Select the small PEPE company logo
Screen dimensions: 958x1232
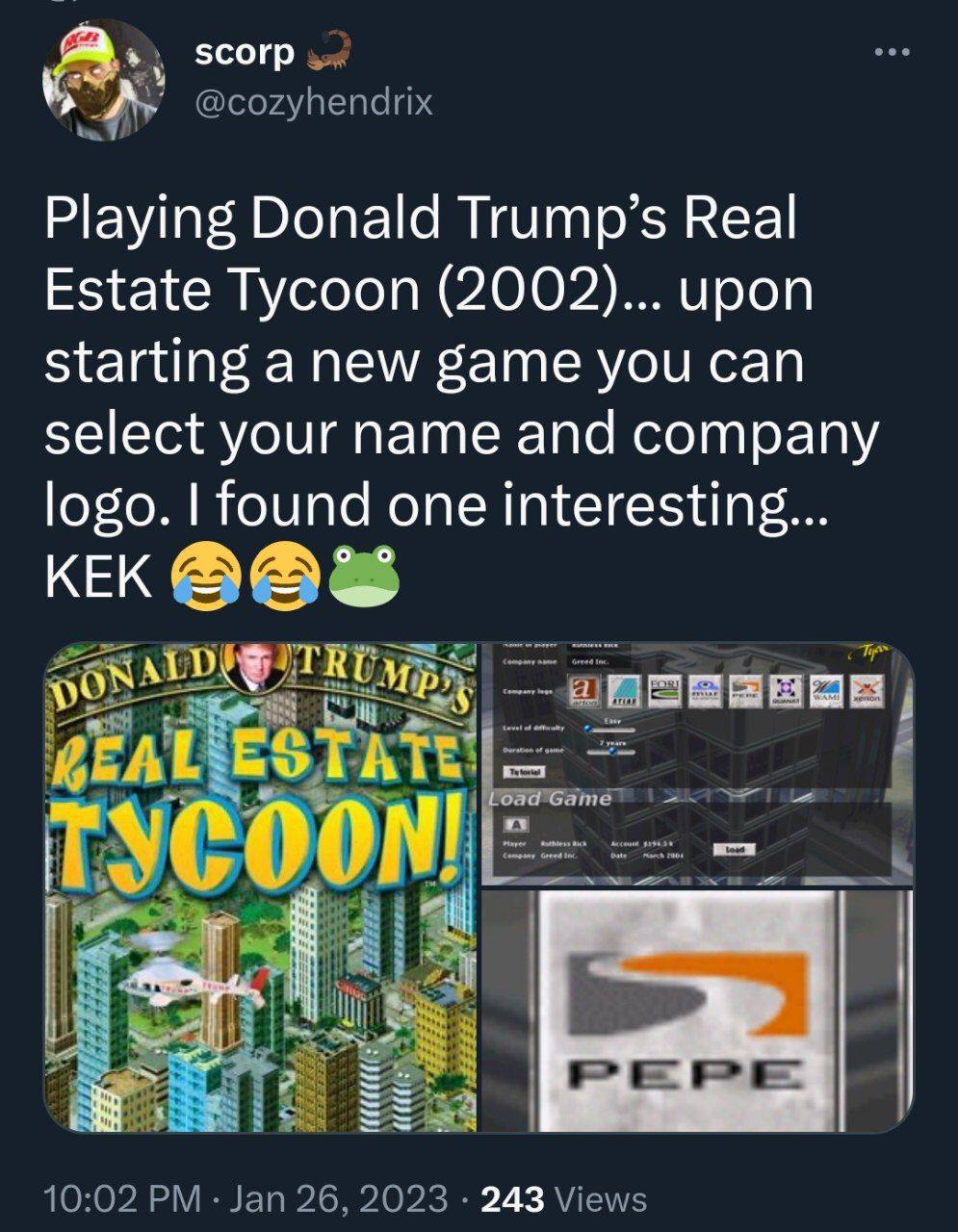(x=745, y=691)
